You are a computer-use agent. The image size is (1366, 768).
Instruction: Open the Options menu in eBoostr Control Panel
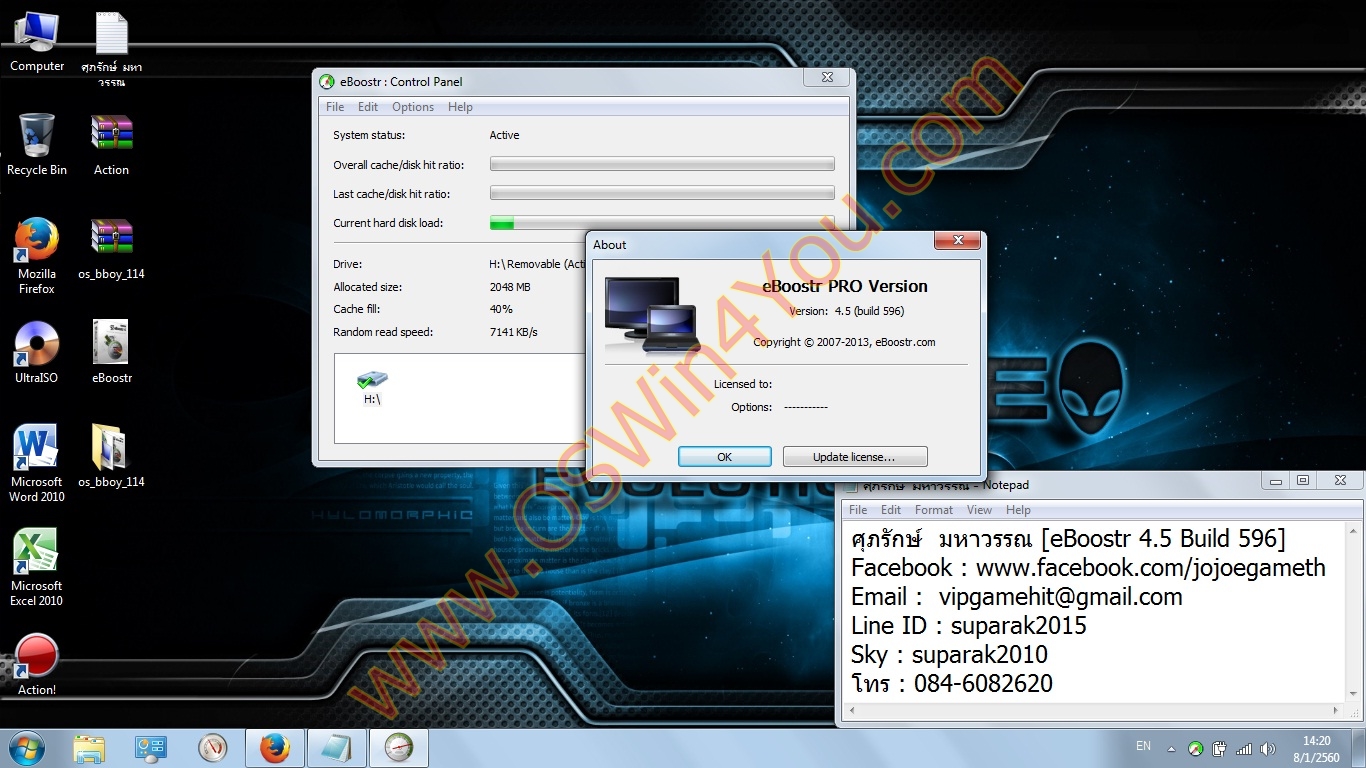pos(413,107)
